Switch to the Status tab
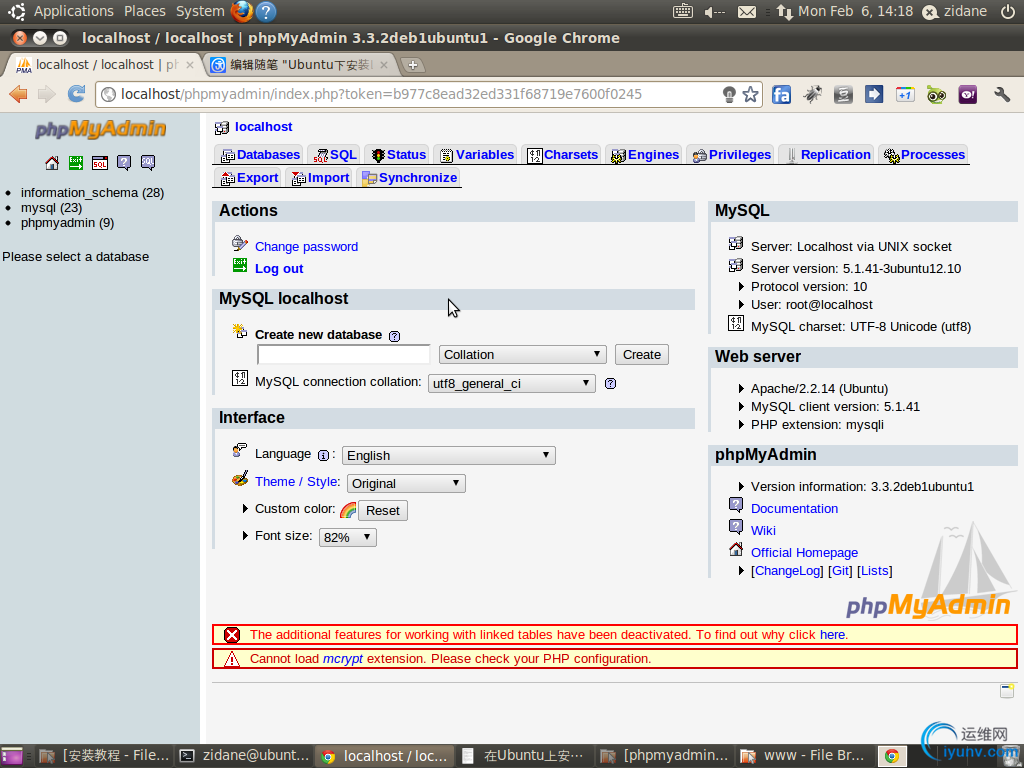This screenshot has height=768, width=1024. click(398, 155)
